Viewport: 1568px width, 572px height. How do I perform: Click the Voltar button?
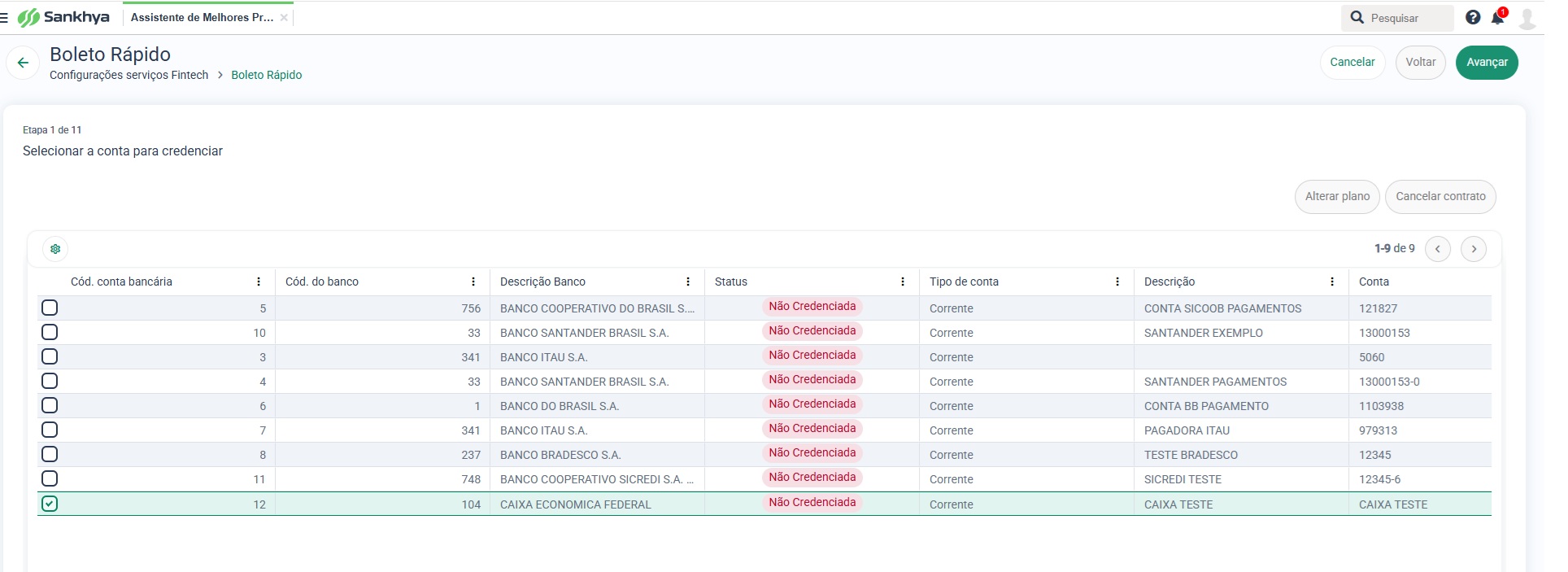coord(1421,62)
